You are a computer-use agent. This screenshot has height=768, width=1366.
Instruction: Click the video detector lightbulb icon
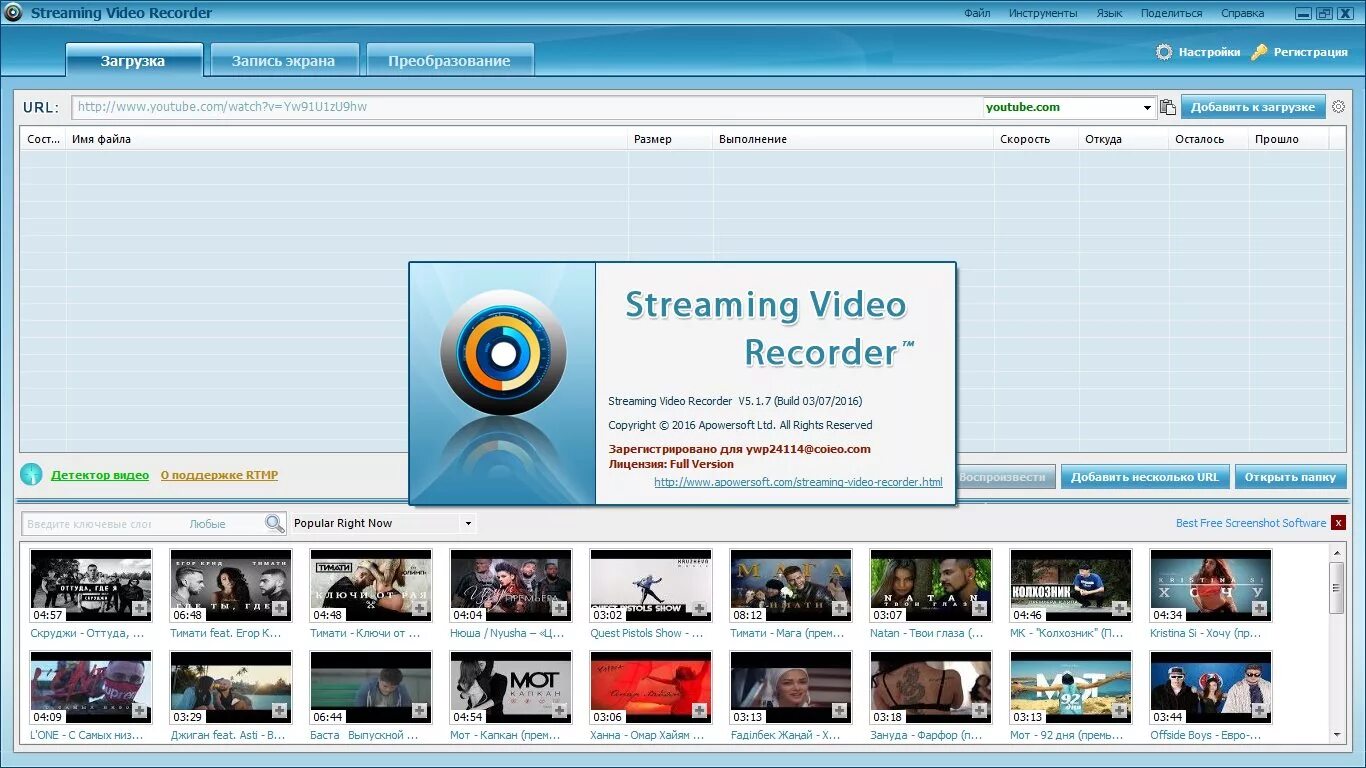[31, 475]
